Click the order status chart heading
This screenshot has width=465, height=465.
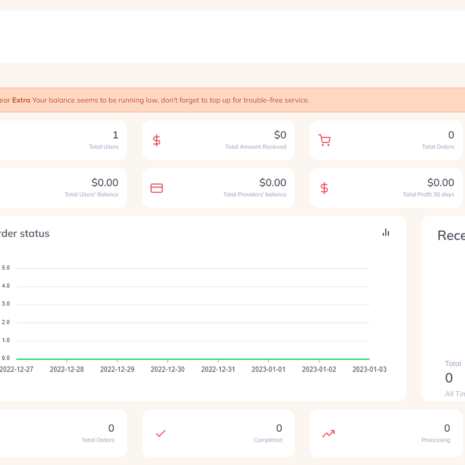pos(24,233)
